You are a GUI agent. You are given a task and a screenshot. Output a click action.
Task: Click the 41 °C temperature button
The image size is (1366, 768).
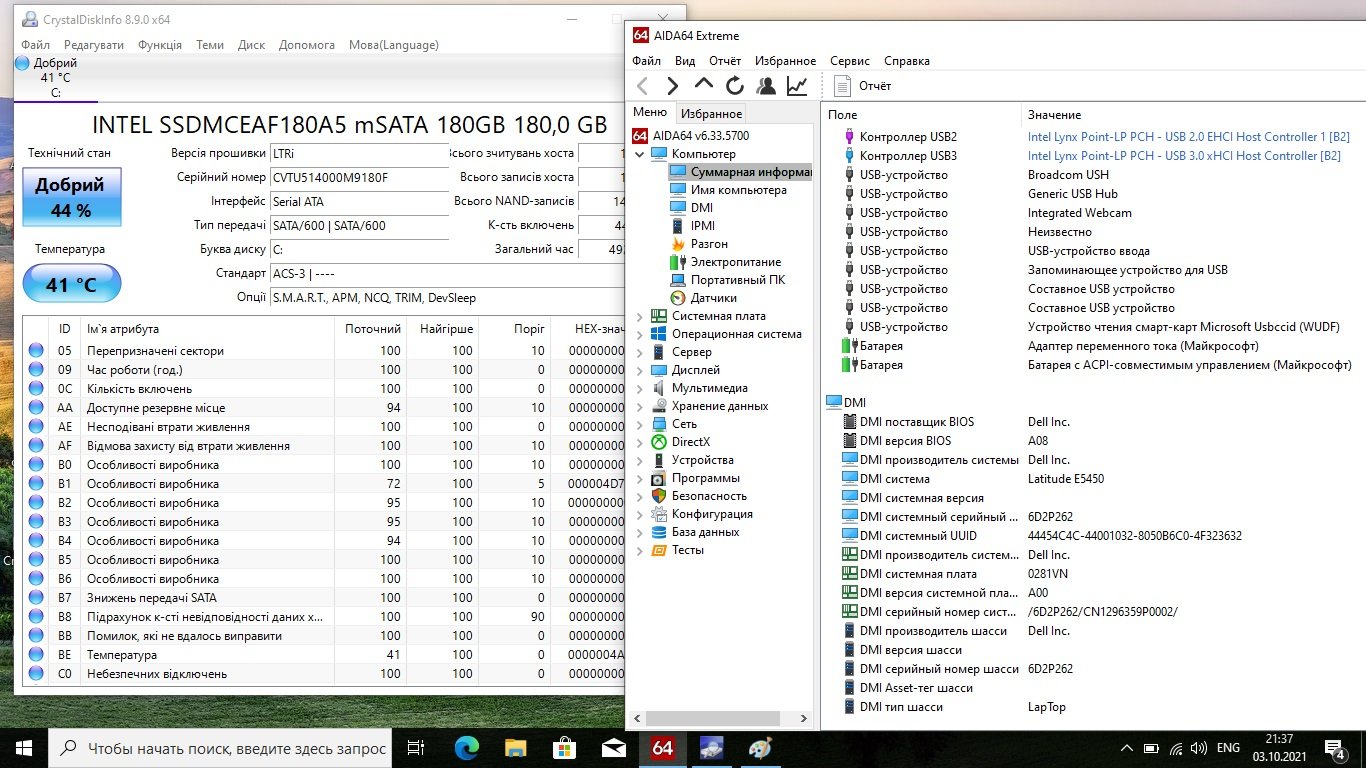[71, 285]
